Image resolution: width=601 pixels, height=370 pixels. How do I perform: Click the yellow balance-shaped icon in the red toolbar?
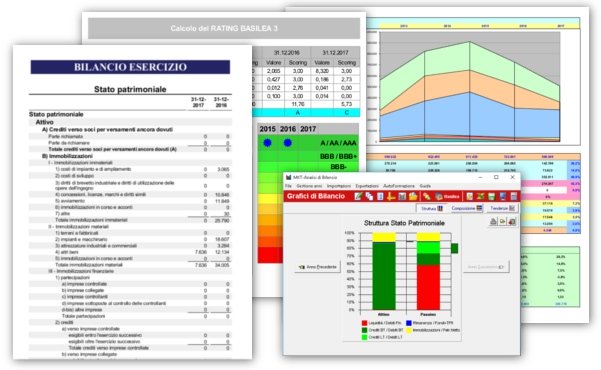[x=391, y=197]
